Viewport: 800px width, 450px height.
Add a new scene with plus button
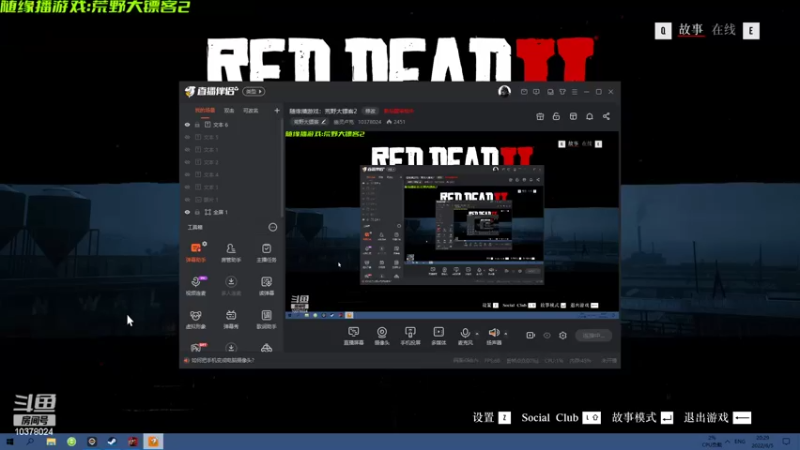click(277, 110)
